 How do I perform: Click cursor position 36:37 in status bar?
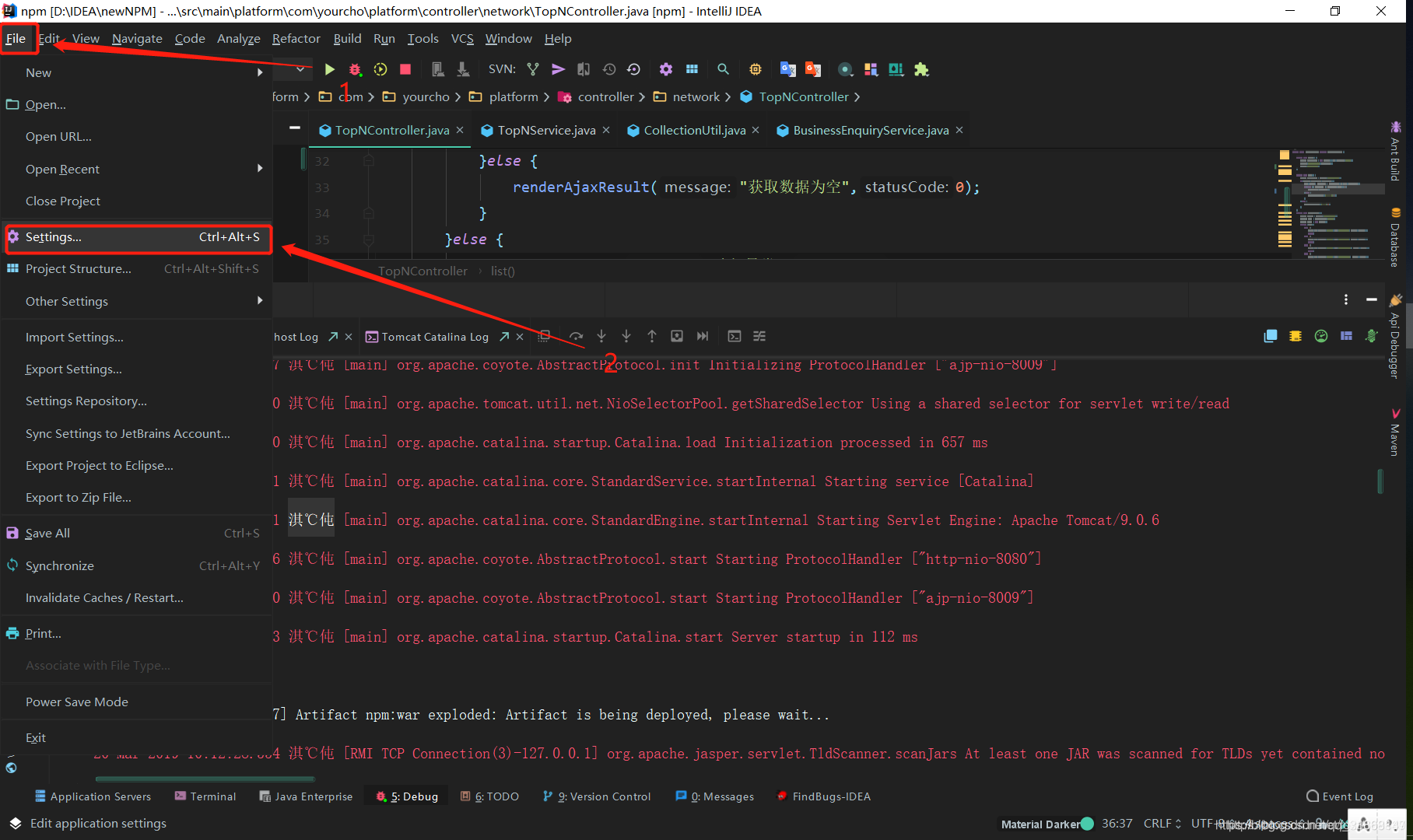click(1117, 824)
